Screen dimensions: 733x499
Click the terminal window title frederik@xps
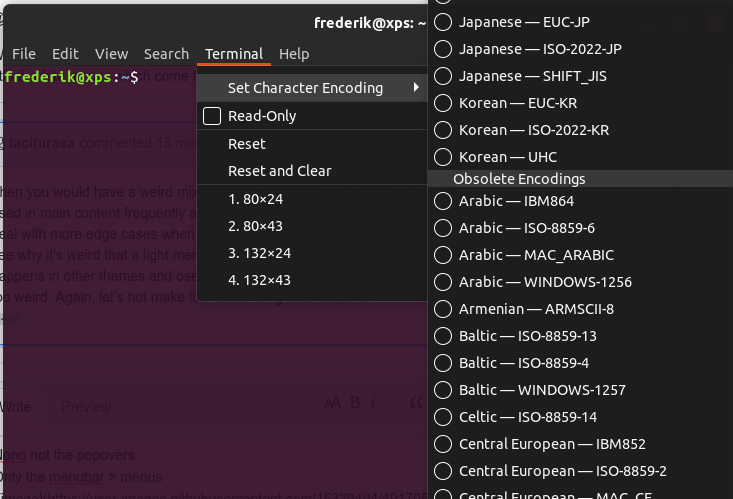(369, 22)
